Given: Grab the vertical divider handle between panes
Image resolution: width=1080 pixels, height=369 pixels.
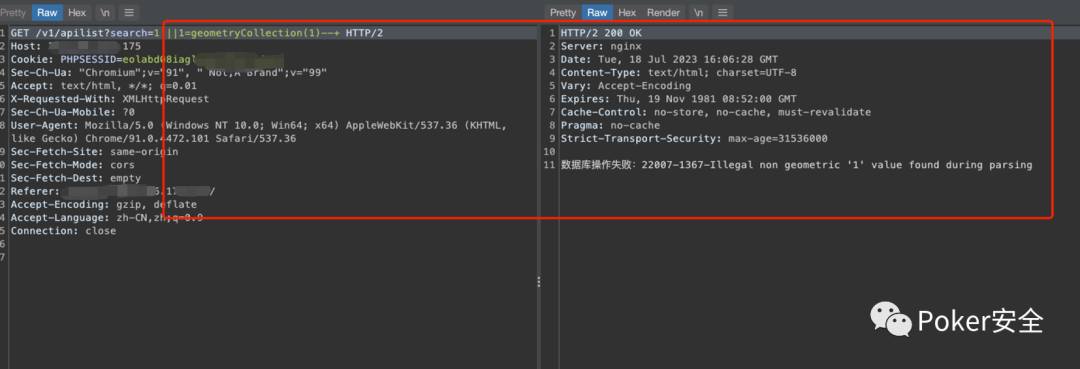Looking at the screenshot, I should coord(539,282).
